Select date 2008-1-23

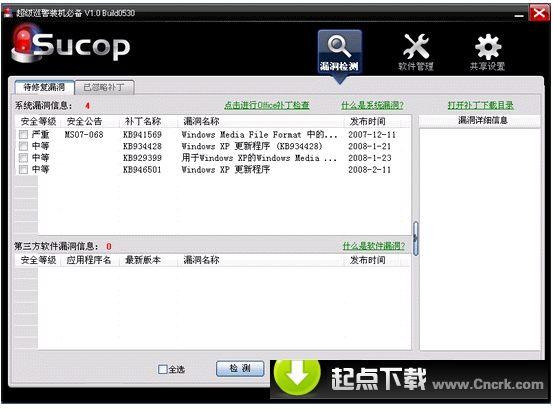370,158
